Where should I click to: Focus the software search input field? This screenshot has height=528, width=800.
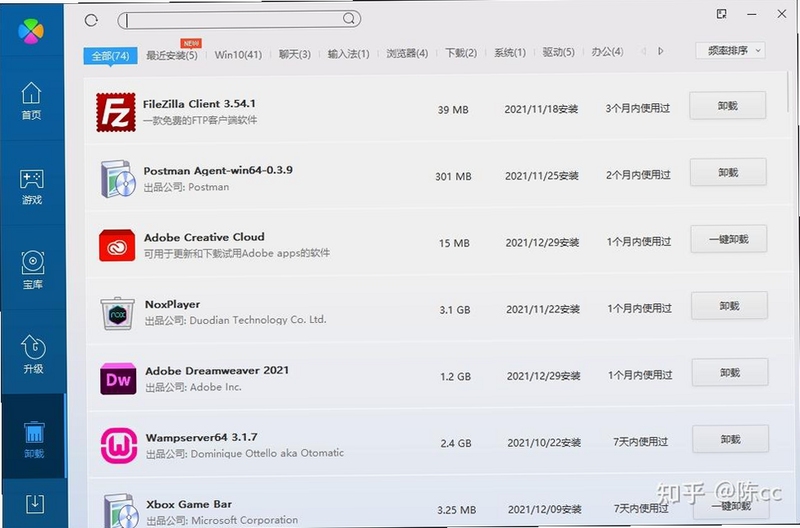(239, 19)
